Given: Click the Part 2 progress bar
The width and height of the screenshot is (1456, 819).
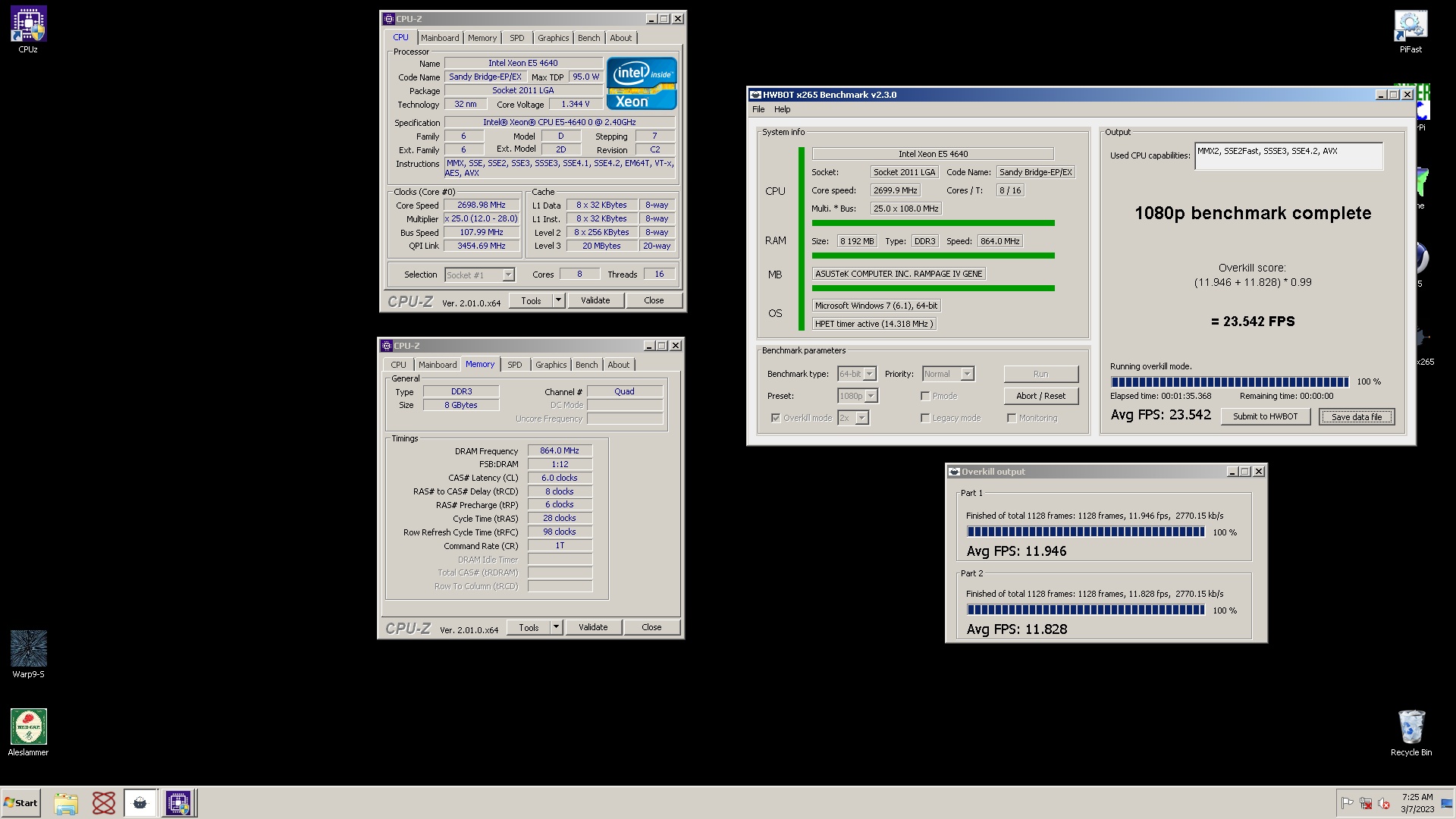Looking at the screenshot, I should (x=1085, y=610).
